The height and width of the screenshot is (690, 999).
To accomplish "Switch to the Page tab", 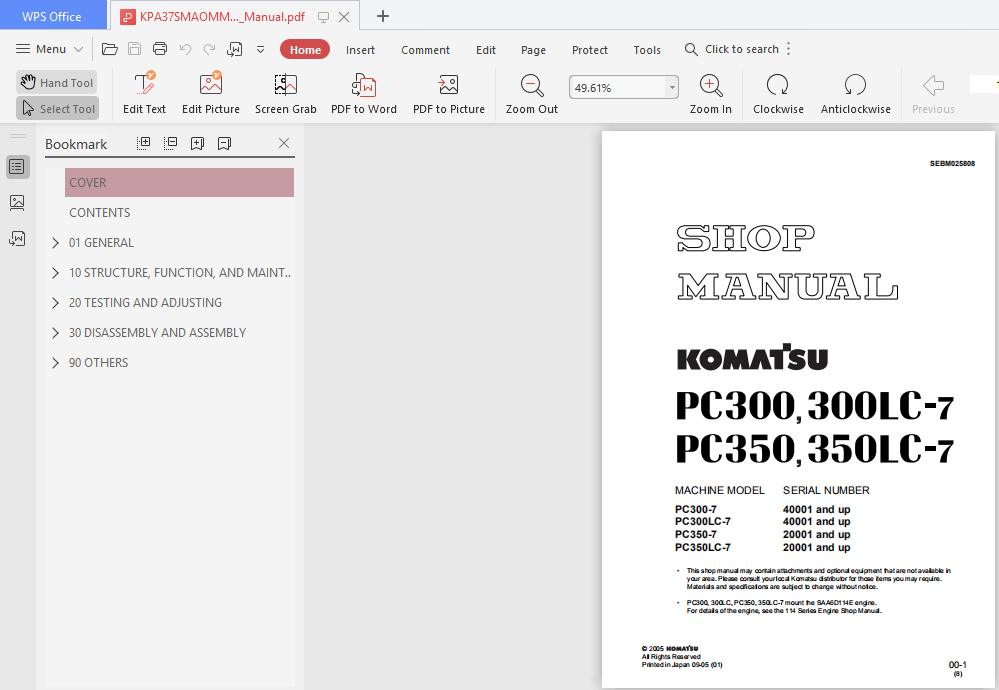I will [x=533, y=50].
